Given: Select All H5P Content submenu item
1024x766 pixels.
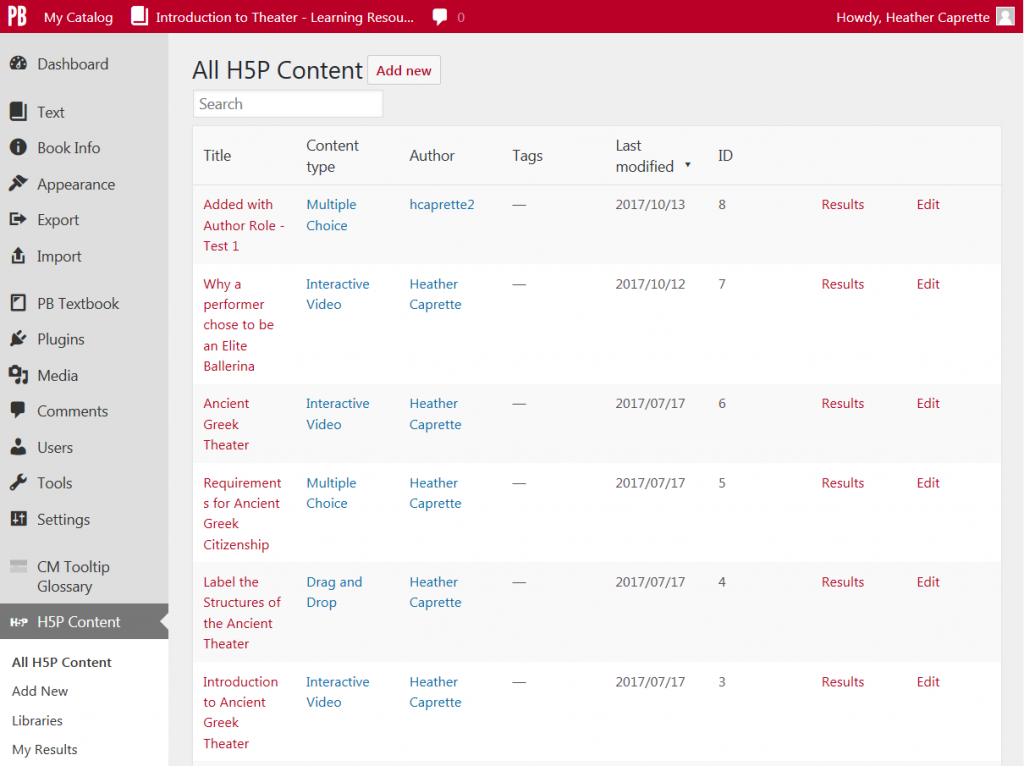Looking at the screenshot, I should (x=61, y=662).
